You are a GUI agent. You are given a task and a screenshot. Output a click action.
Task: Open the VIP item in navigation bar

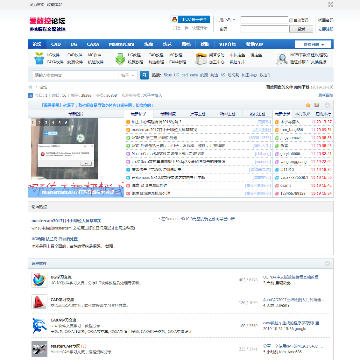click(x=227, y=44)
